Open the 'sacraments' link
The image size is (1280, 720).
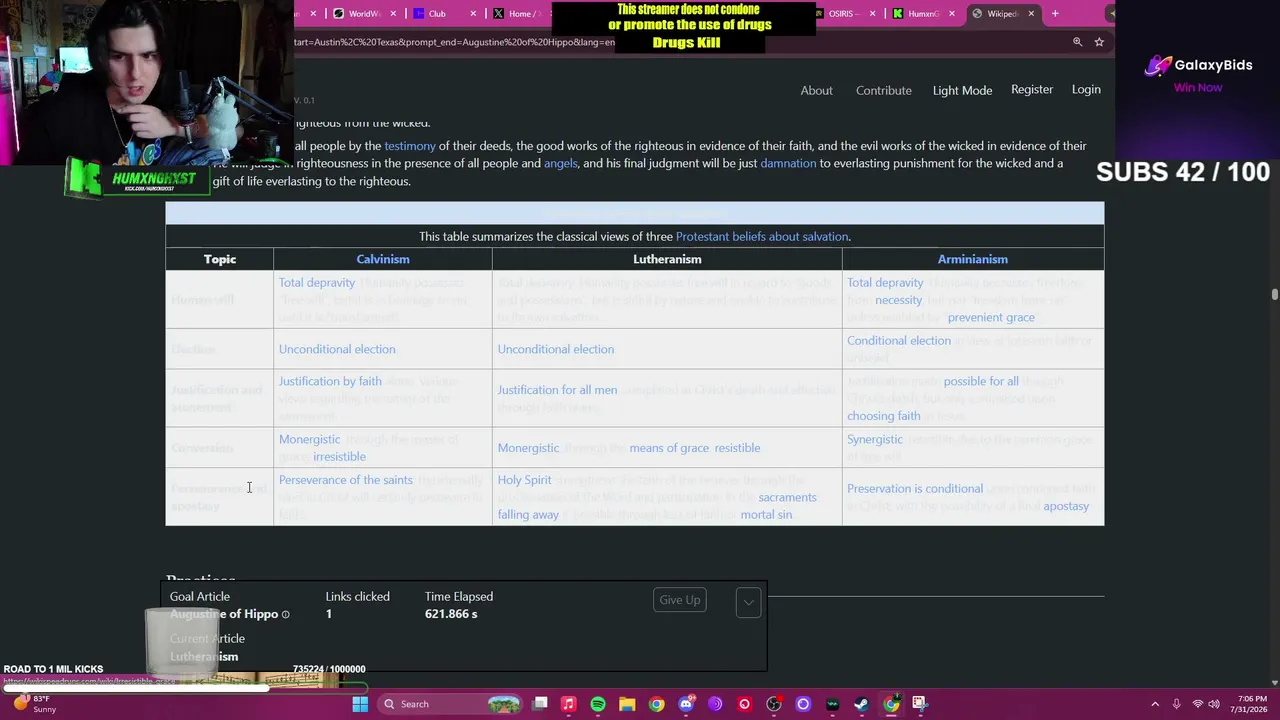click(787, 497)
